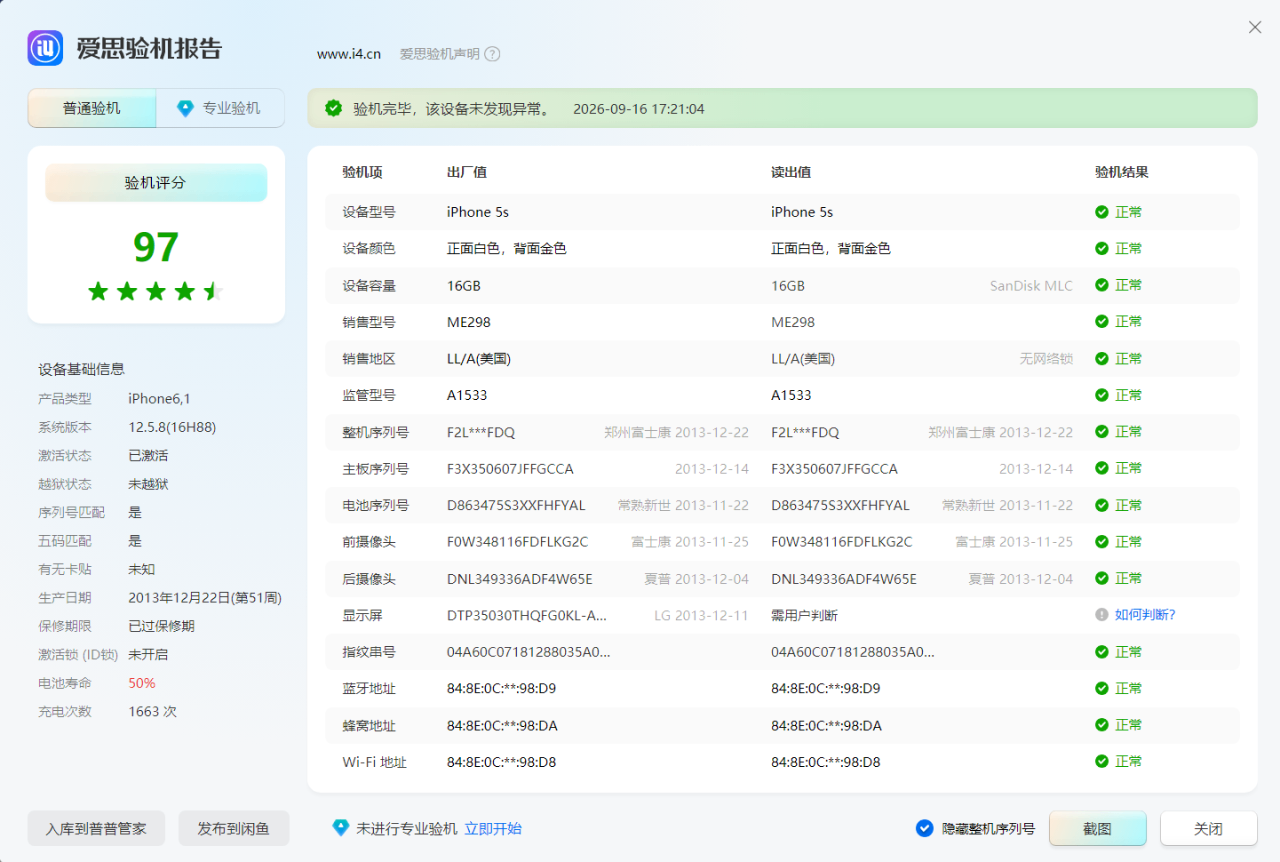Click the 读出值 column header

[791, 172]
